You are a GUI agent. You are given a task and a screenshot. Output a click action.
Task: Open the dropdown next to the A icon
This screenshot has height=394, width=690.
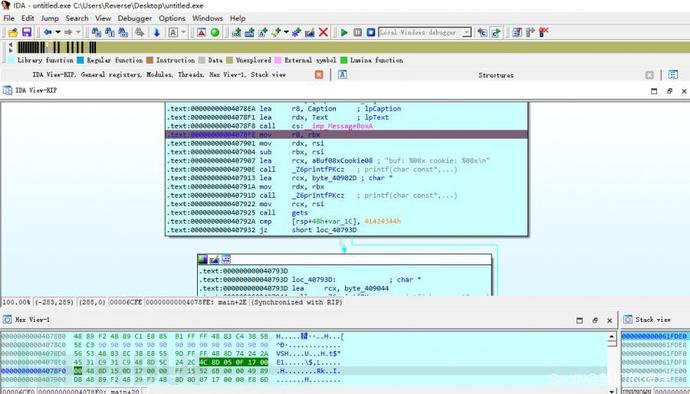184,32
